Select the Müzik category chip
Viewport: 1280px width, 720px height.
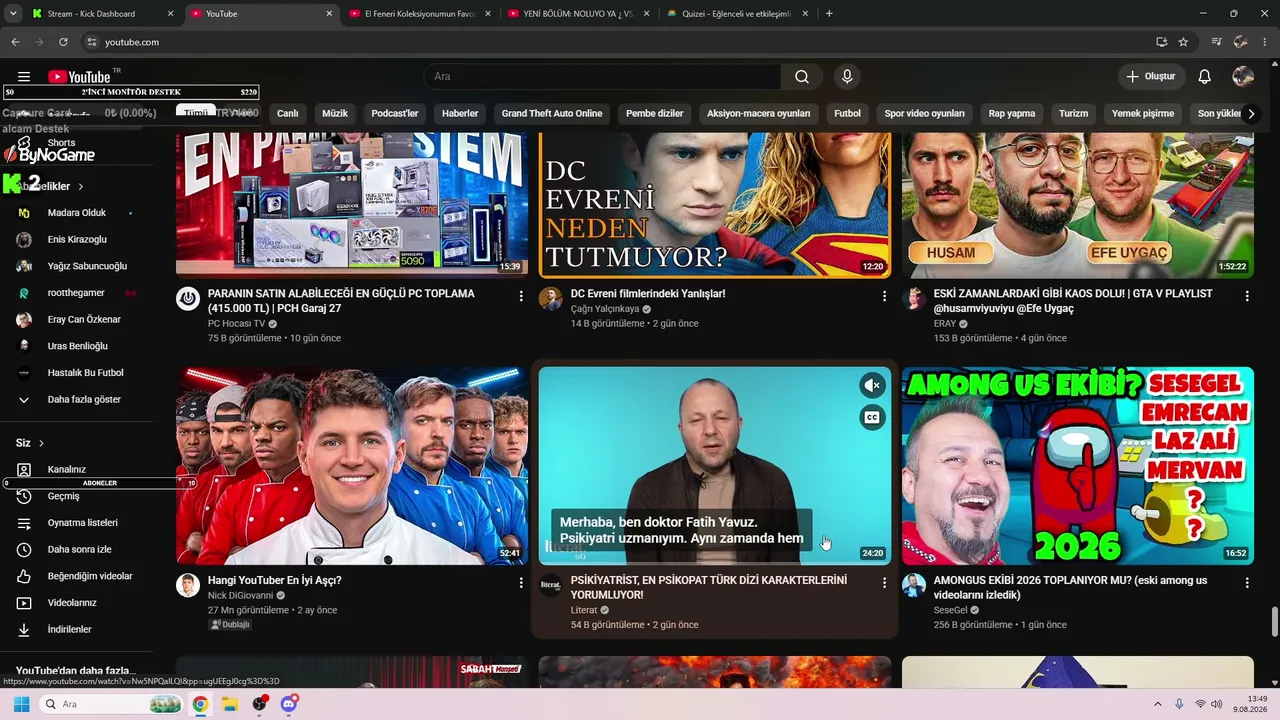(335, 114)
